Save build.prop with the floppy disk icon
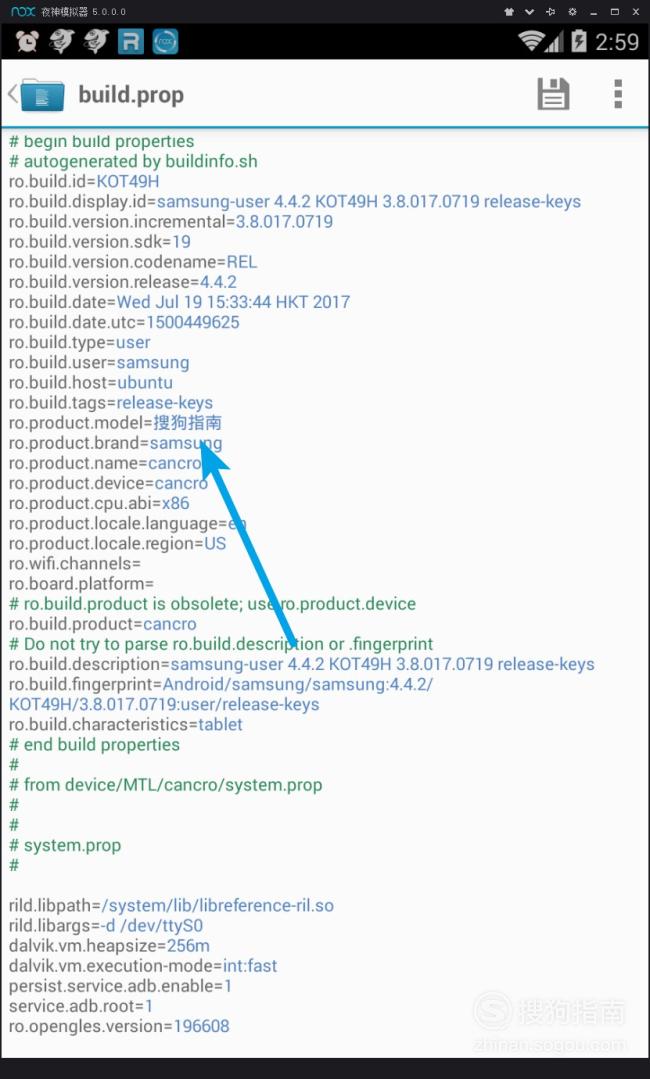The image size is (650, 1079). pos(553,94)
